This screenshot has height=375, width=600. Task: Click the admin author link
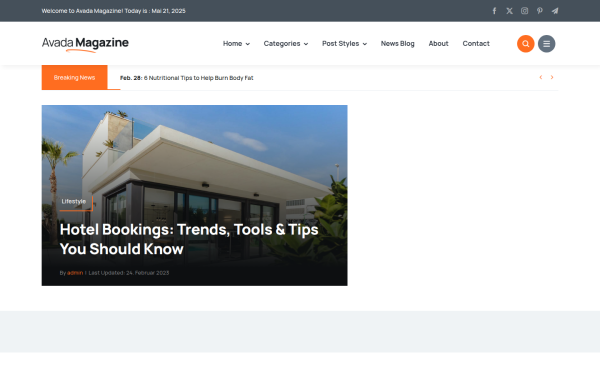pyautogui.click(x=75, y=273)
